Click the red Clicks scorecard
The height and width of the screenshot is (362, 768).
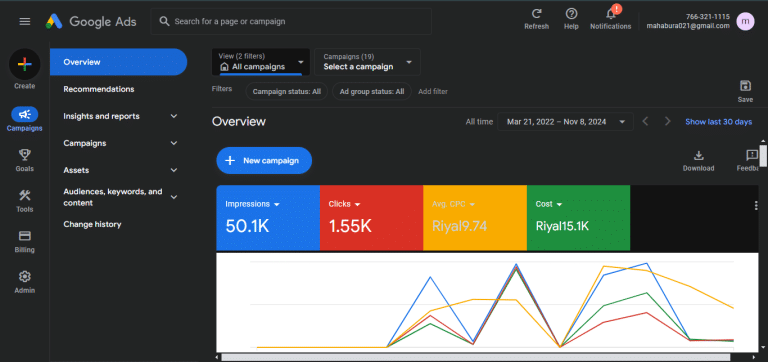371,218
